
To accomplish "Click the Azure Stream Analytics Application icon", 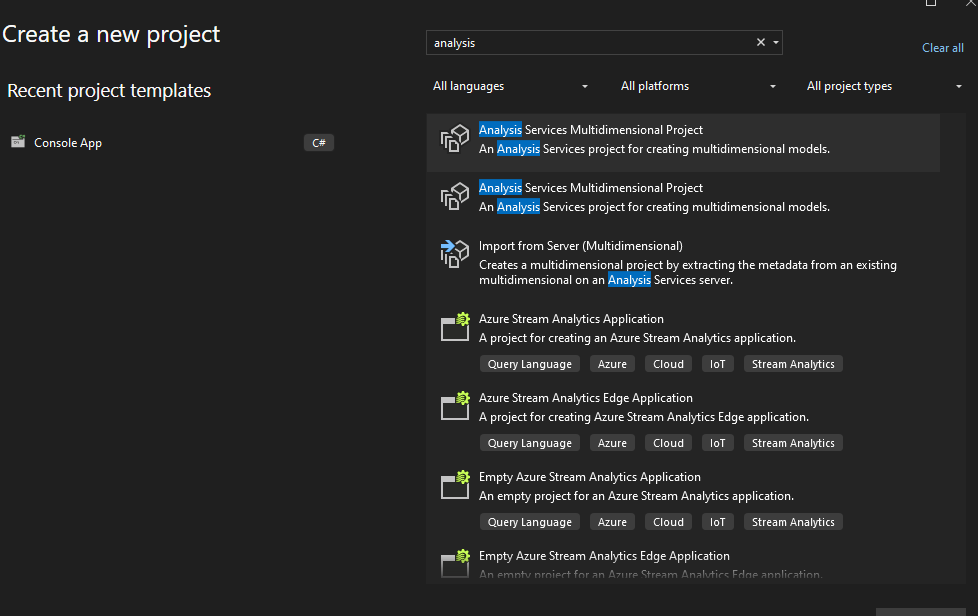I will (x=455, y=327).
